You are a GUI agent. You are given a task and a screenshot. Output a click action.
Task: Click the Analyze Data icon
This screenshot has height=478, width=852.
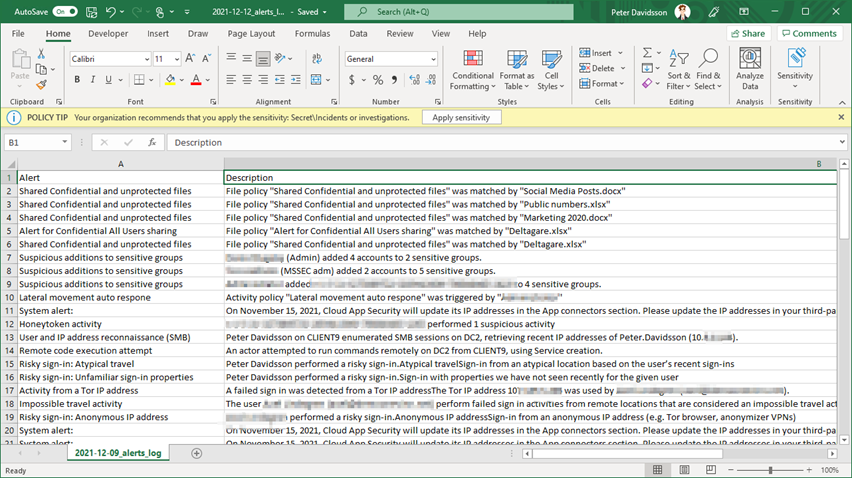coord(750,67)
